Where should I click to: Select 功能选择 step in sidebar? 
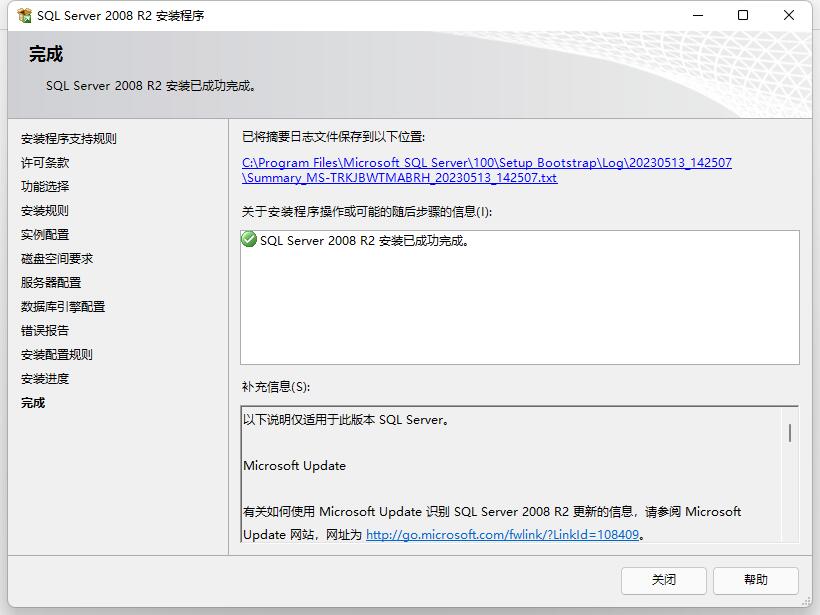coord(45,187)
